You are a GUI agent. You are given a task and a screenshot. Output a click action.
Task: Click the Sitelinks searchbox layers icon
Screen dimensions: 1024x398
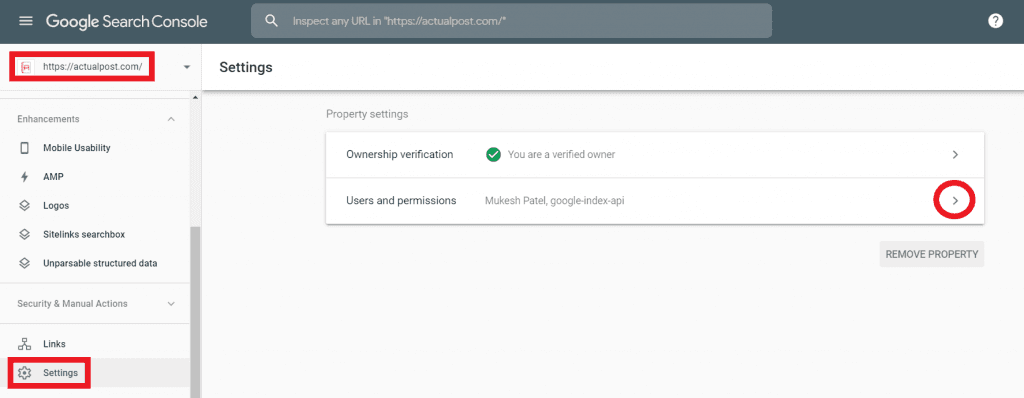(x=25, y=234)
